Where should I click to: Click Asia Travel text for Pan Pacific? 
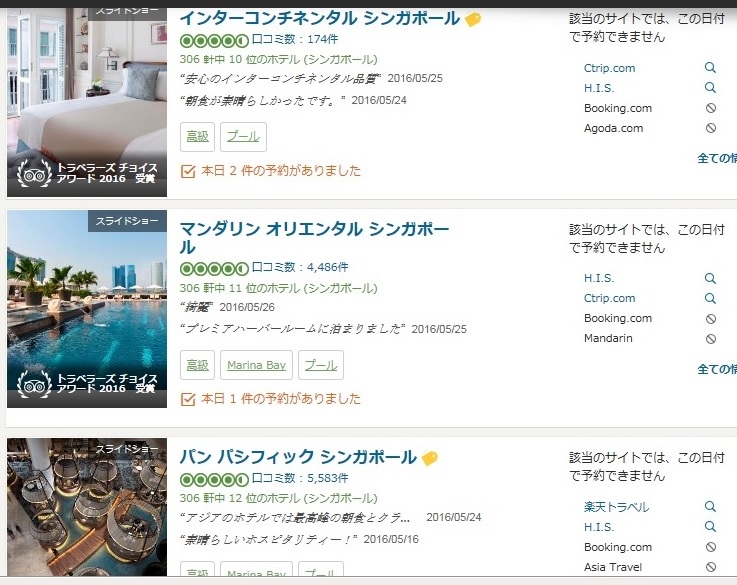pyautogui.click(x=613, y=567)
